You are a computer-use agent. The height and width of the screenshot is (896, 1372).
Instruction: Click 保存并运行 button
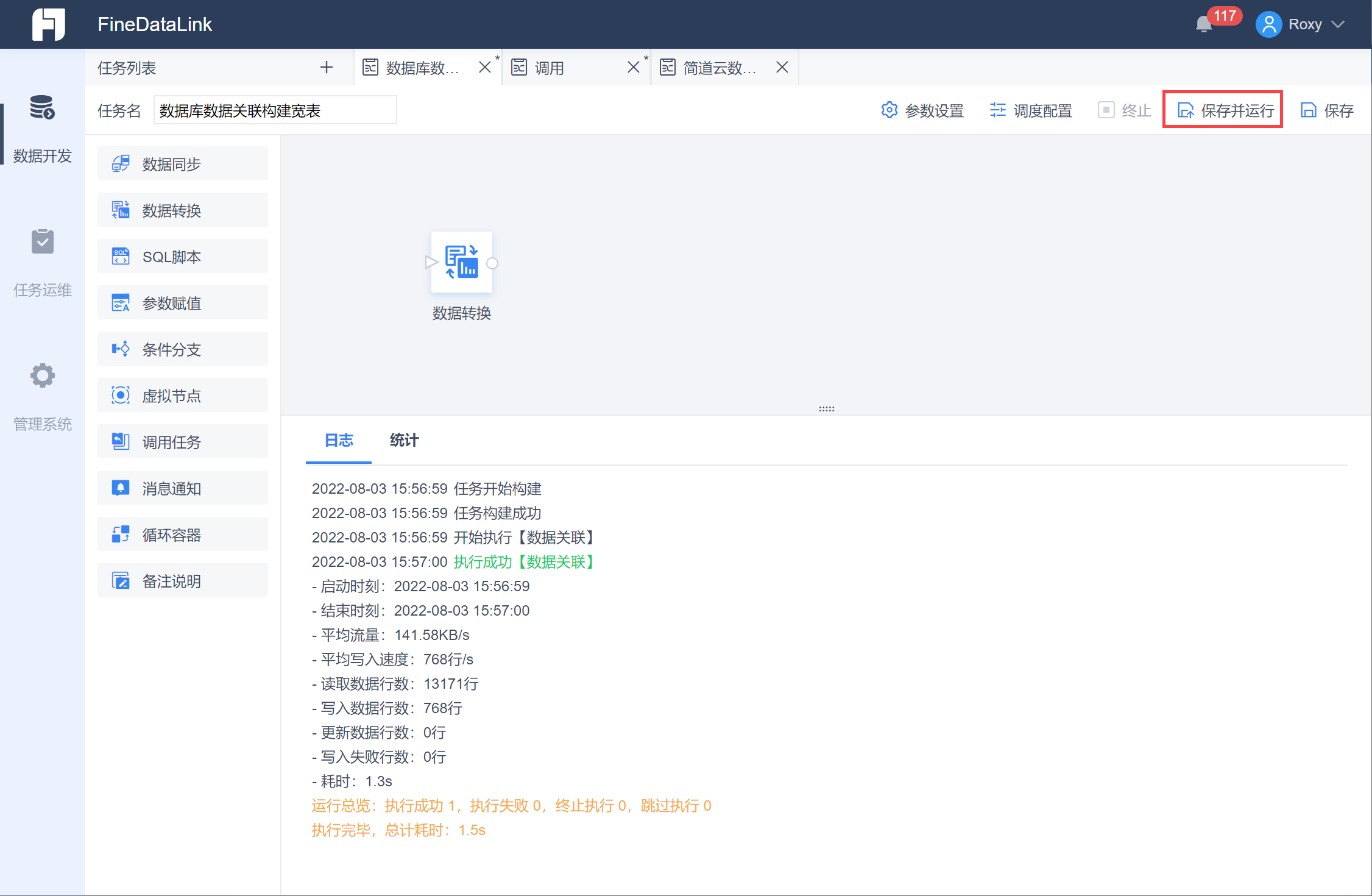pyautogui.click(x=1223, y=110)
